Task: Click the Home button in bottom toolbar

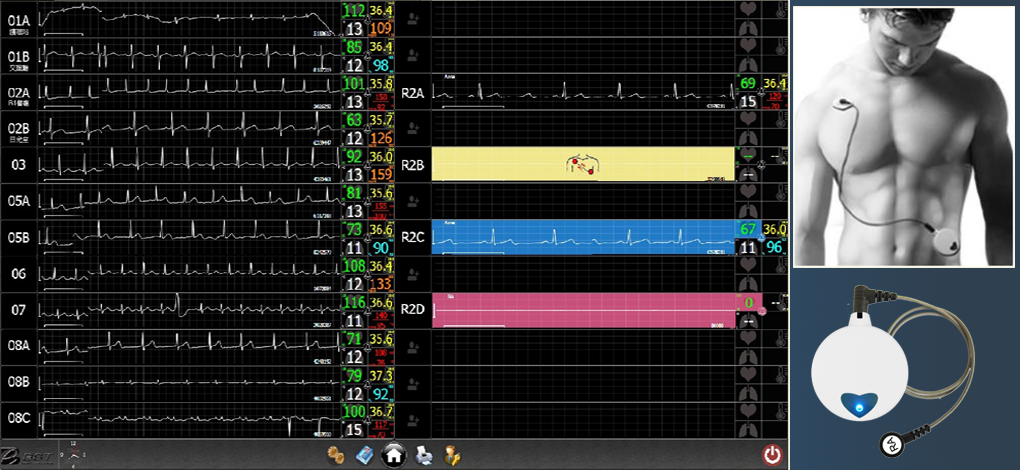Action: click(395, 455)
